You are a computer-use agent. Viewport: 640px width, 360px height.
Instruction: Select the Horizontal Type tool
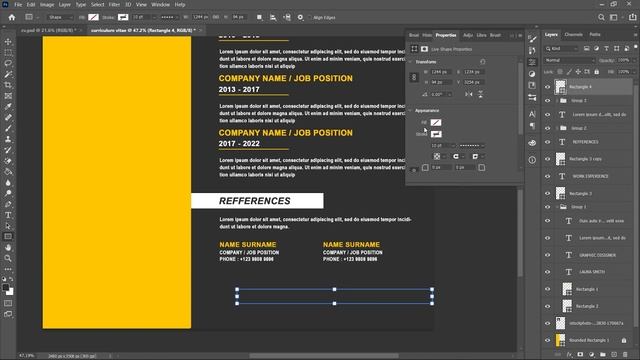[x=8, y=215]
